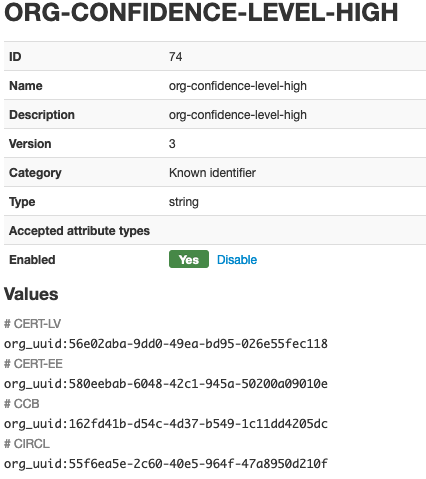Click the Type value string
This screenshot has height=479, width=426.
click(184, 202)
